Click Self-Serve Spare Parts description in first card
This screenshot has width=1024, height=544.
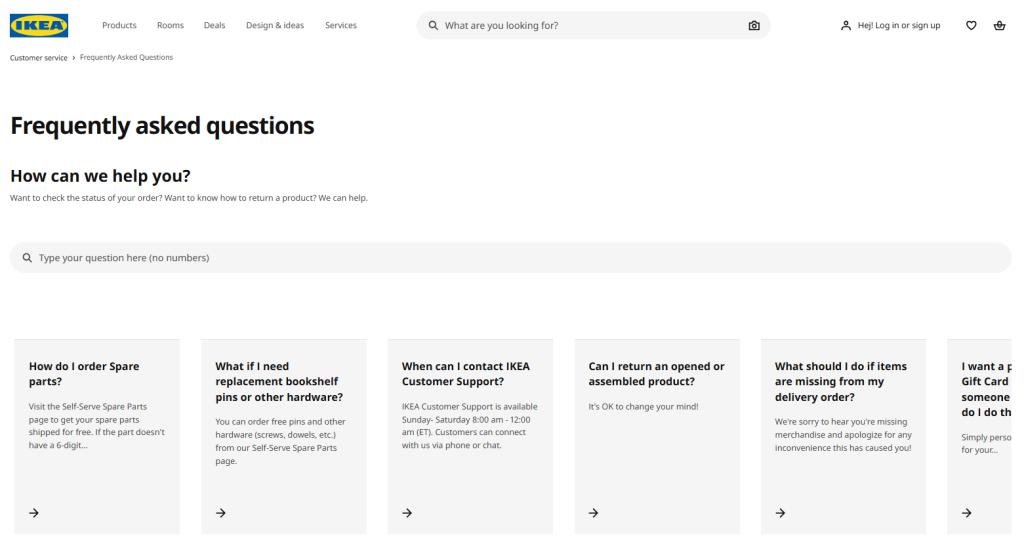click(x=97, y=426)
